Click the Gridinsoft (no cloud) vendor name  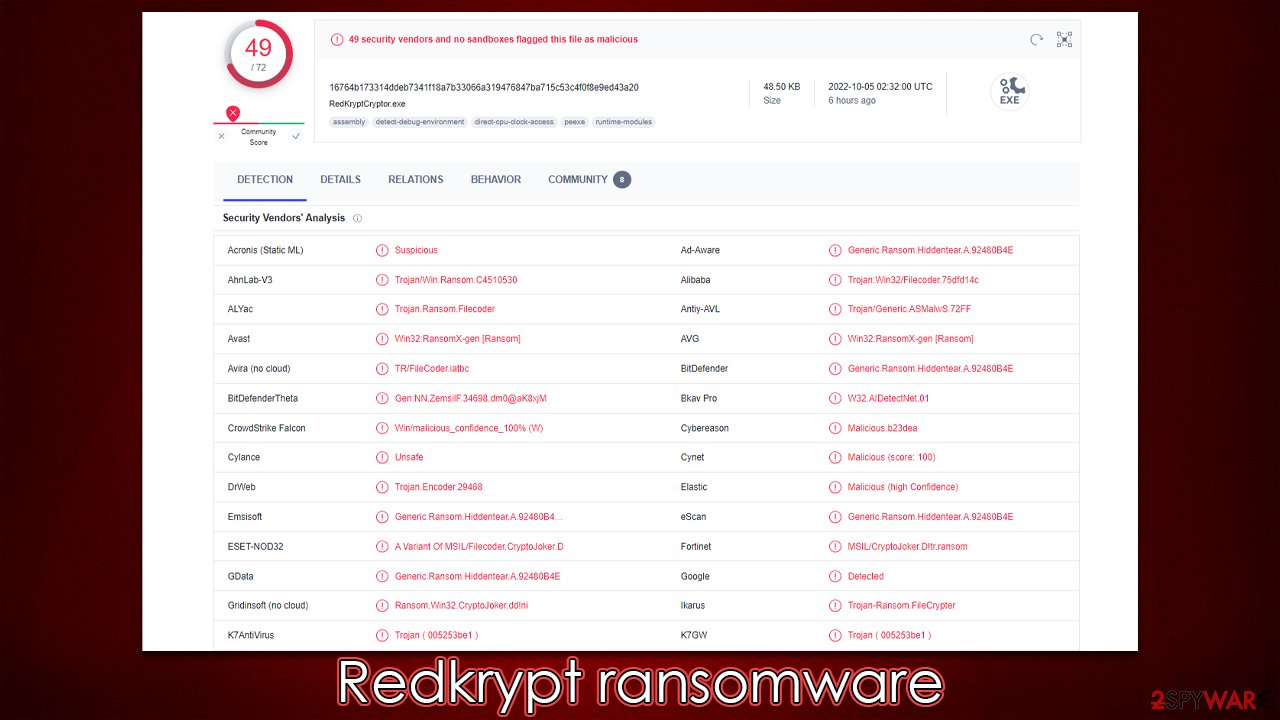[267, 605]
